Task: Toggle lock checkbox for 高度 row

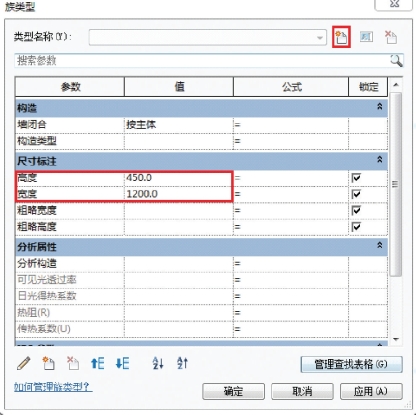Action: 356,178
